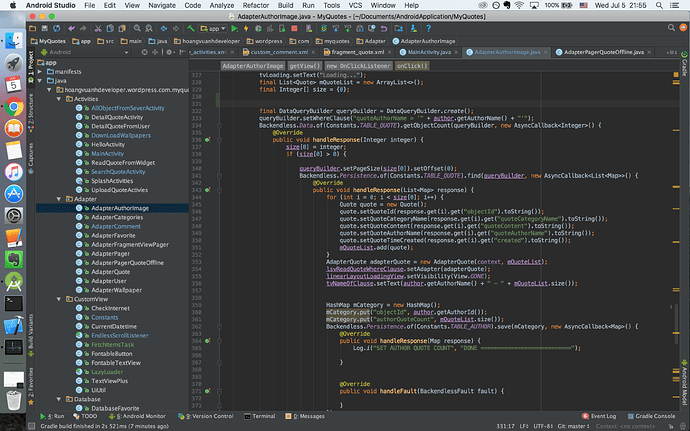
Task: Click the onClick() breadcrumb
Action: pos(412,66)
